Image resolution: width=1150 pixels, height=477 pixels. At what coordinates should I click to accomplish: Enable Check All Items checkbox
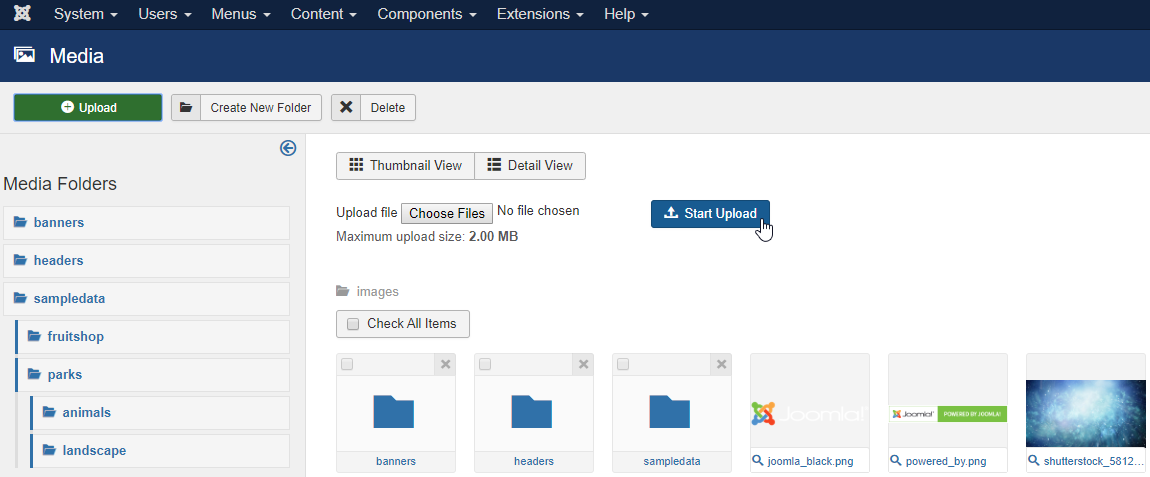pyautogui.click(x=353, y=324)
